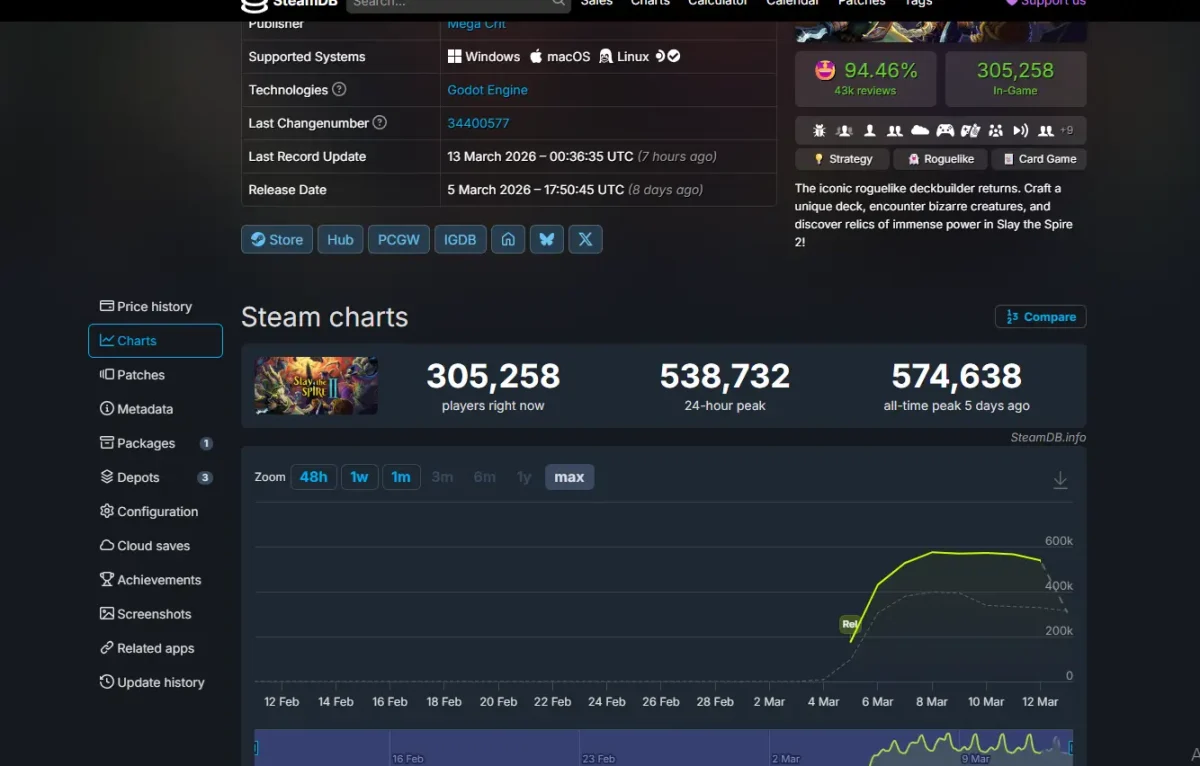Open Achievements using the trophy icon

point(106,580)
